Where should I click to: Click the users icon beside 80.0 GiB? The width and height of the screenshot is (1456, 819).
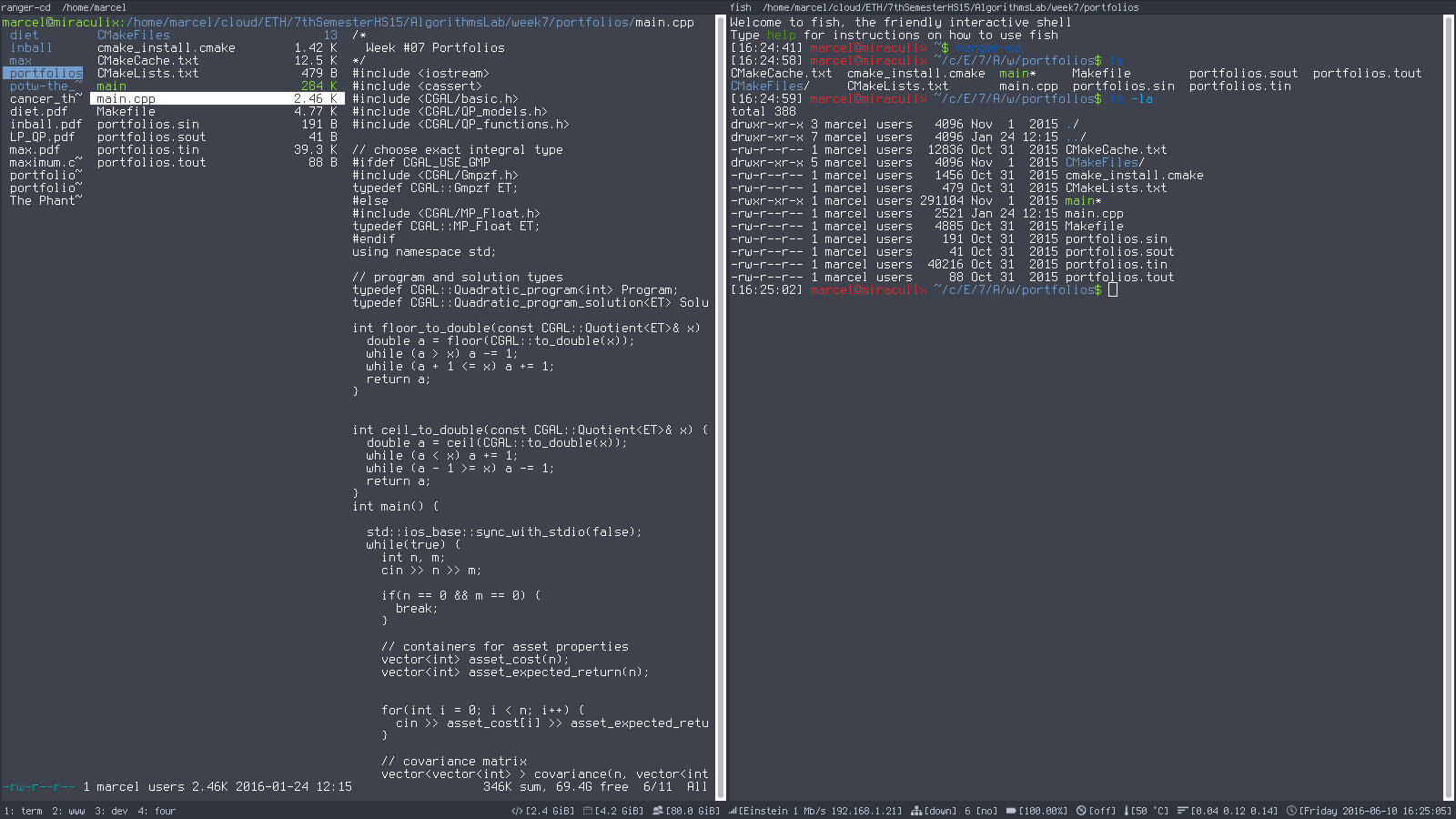coord(657,811)
